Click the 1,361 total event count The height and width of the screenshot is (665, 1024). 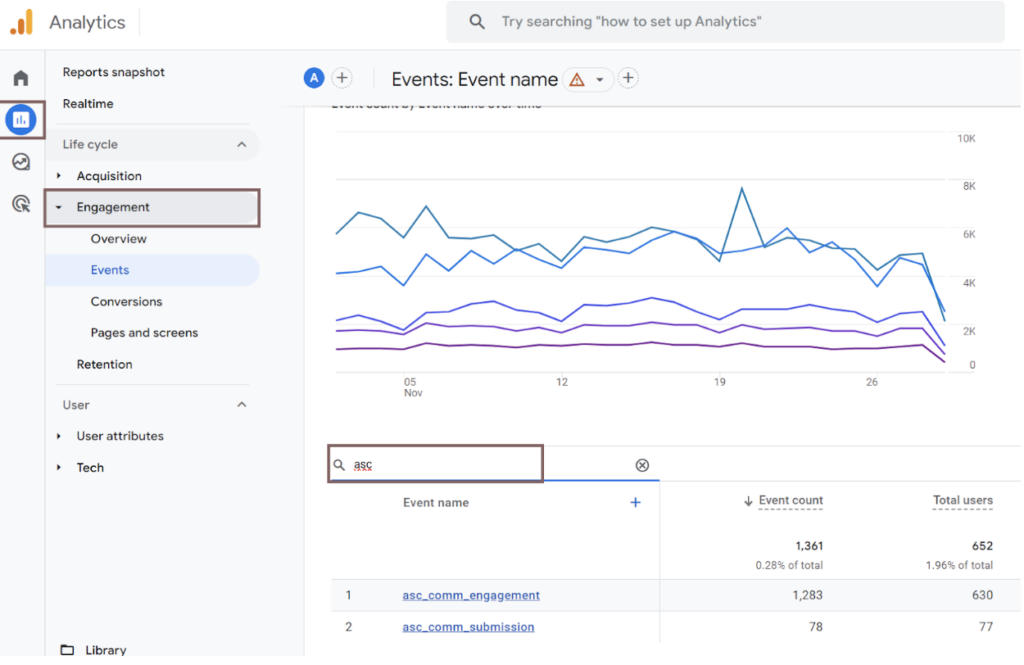coord(809,546)
